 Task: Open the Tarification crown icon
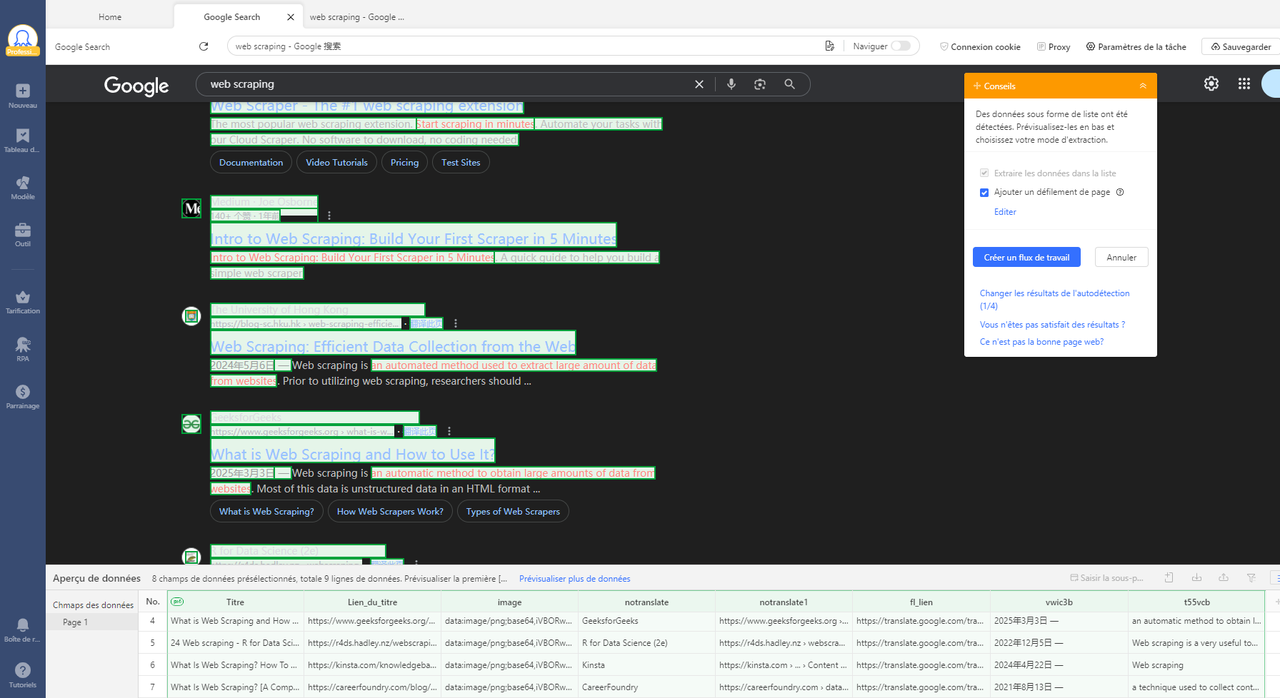22,297
